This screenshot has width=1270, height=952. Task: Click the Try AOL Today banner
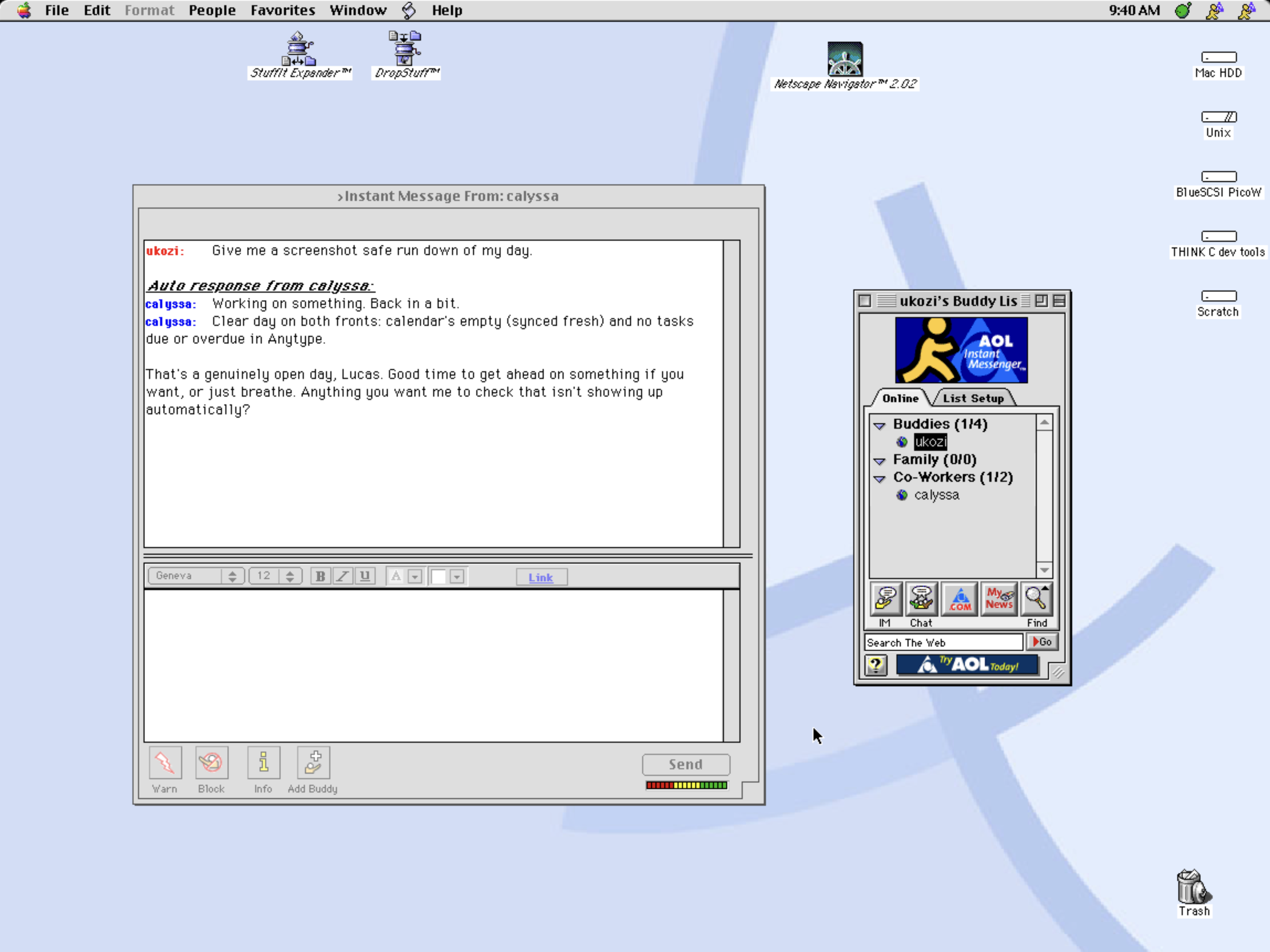(x=967, y=665)
